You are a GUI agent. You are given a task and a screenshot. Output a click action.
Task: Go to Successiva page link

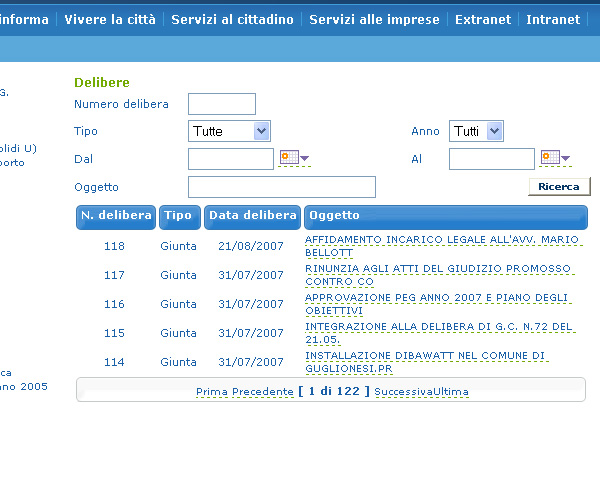point(403,392)
